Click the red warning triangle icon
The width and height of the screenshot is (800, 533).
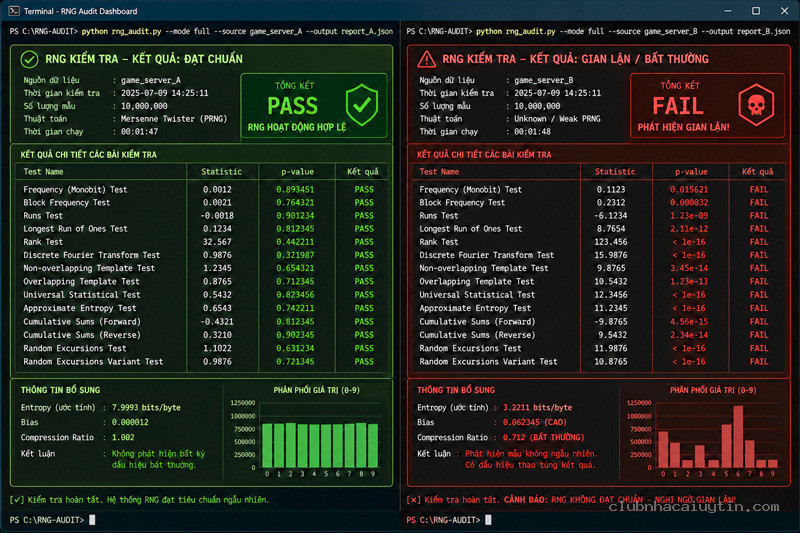[427, 59]
